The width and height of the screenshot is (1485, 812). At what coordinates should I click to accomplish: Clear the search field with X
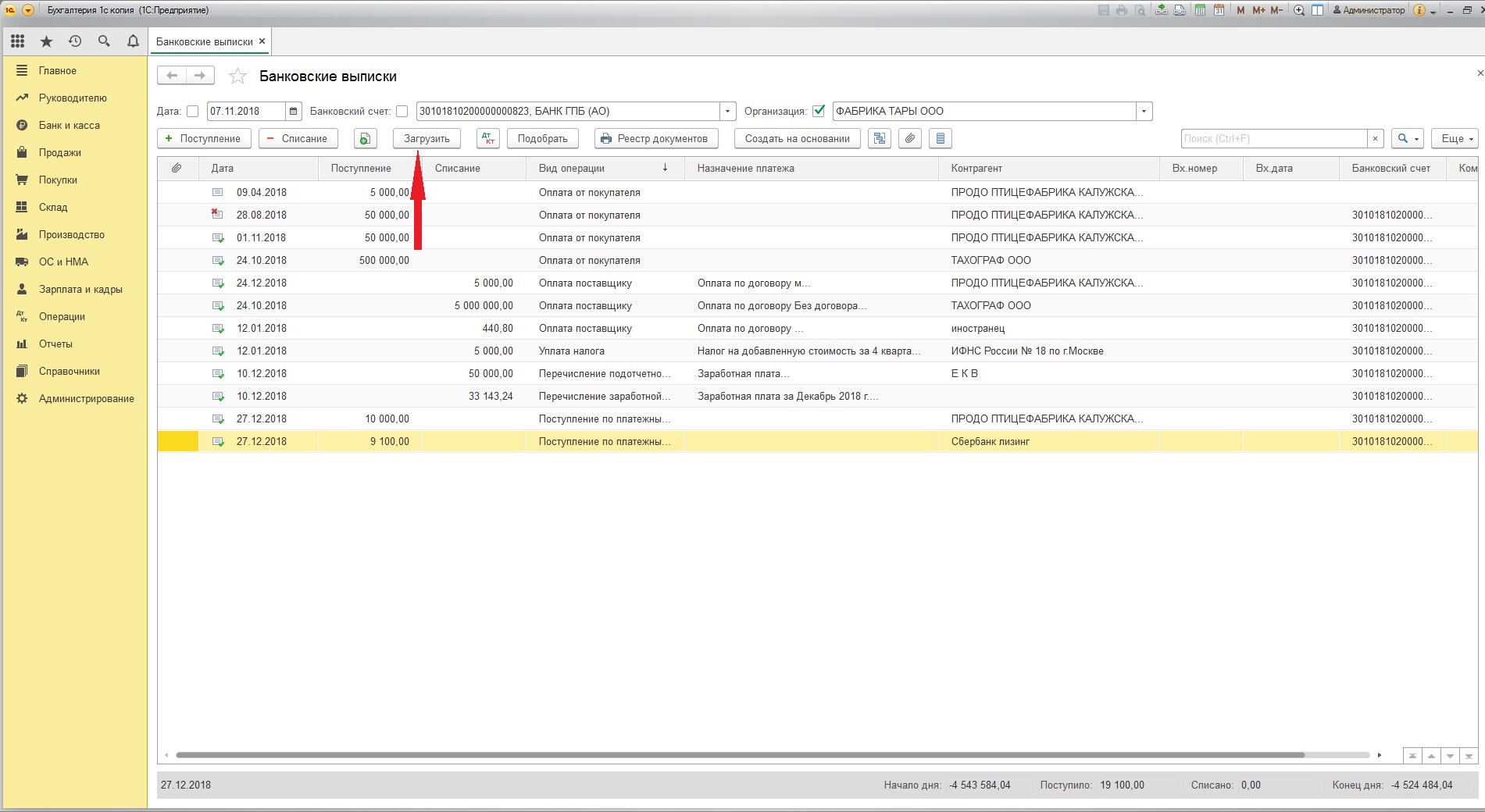(1376, 139)
